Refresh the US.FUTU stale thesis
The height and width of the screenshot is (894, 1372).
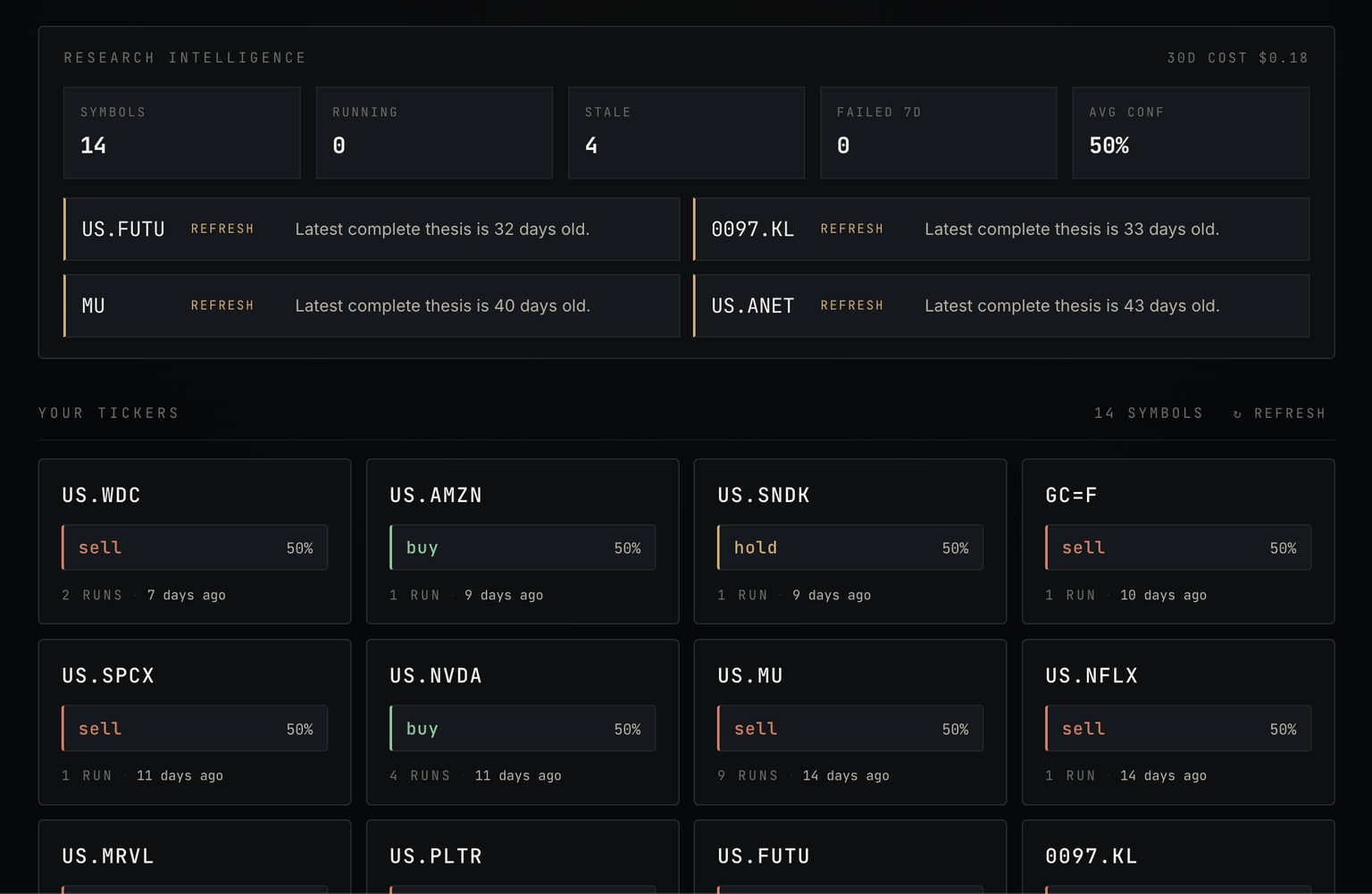coord(222,229)
